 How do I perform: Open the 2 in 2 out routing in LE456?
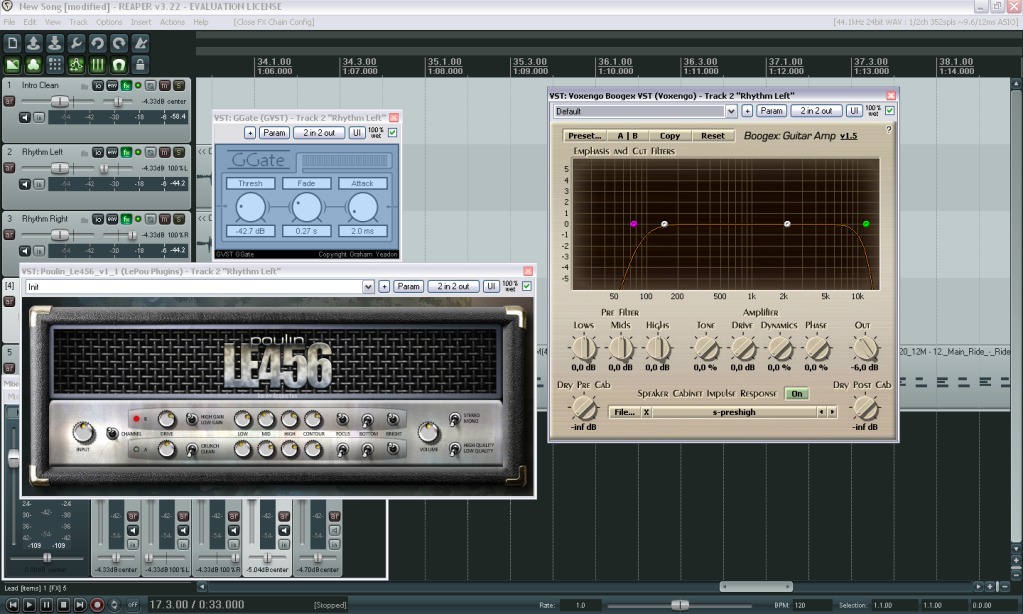click(453, 286)
